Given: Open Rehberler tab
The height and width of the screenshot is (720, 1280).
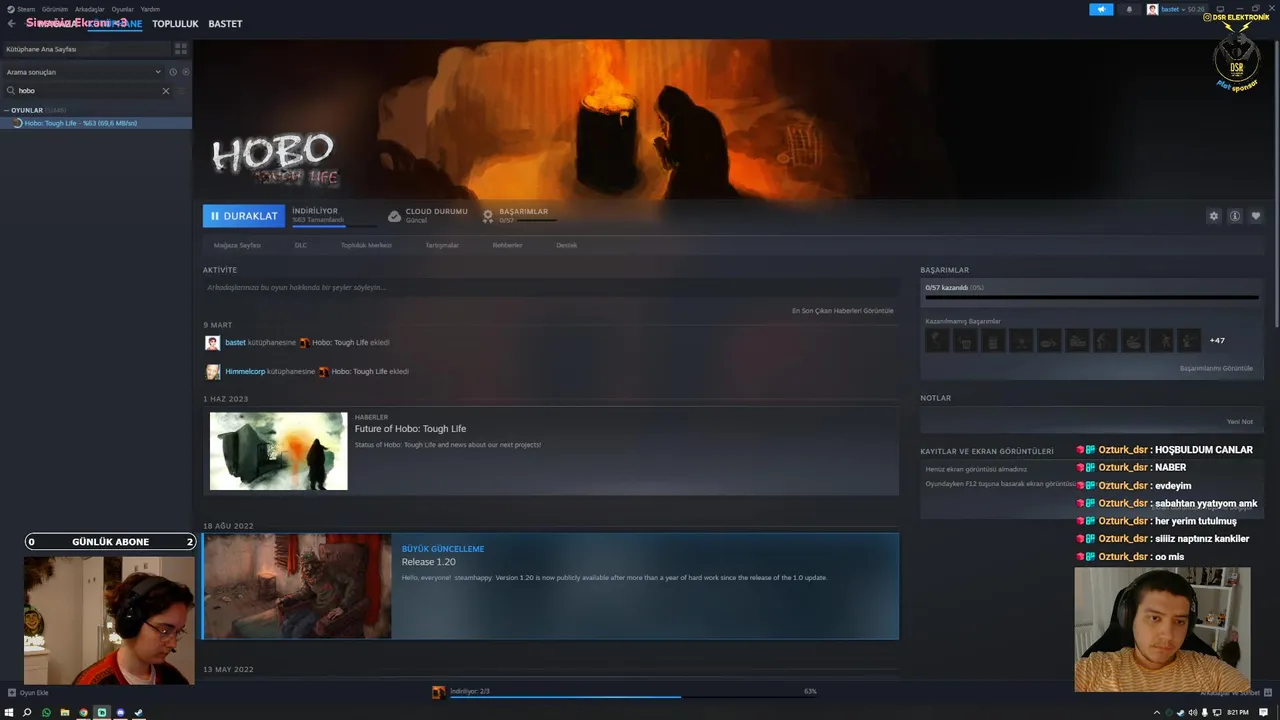Looking at the screenshot, I should tap(507, 245).
